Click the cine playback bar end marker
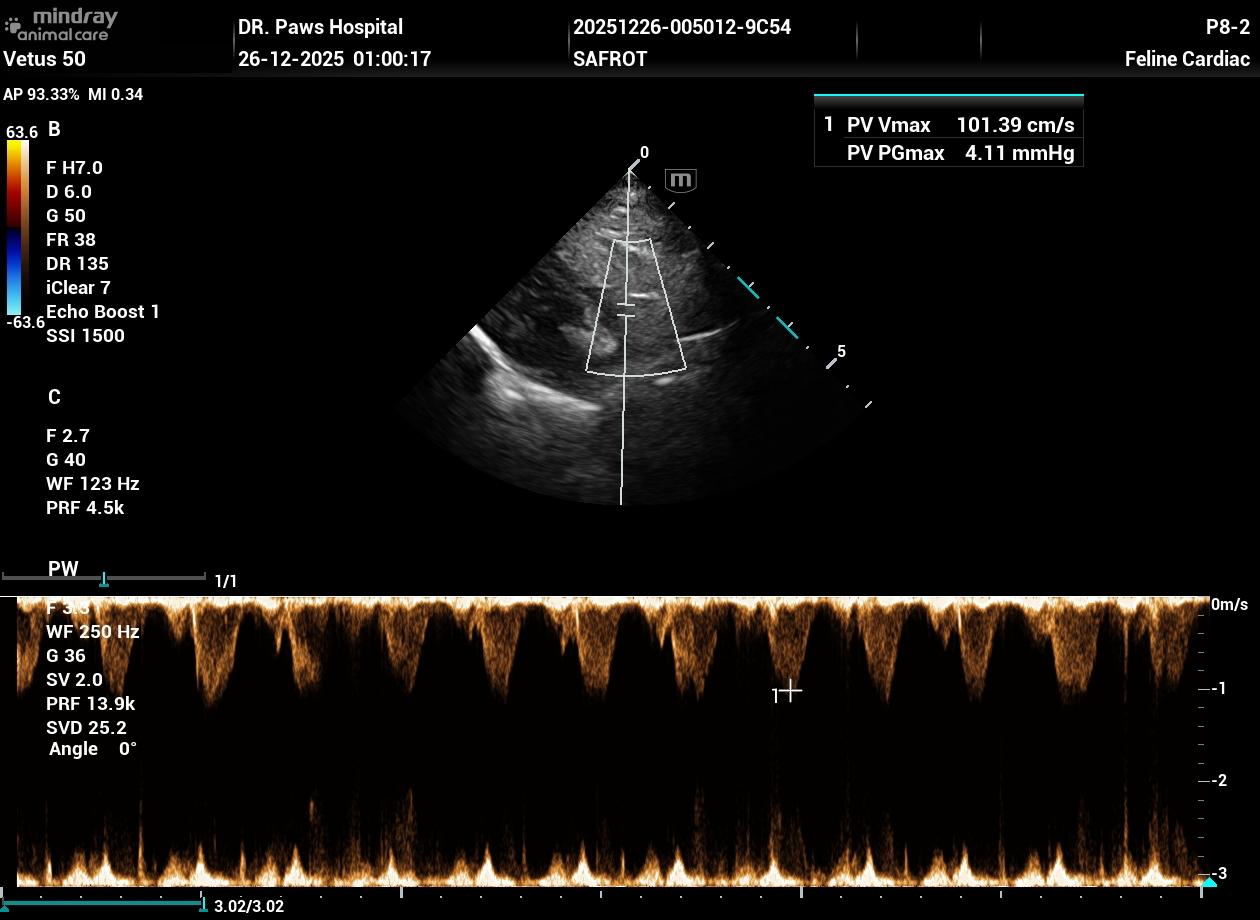Image resolution: width=1260 pixels, height=920 pixels. pos(203,905)
